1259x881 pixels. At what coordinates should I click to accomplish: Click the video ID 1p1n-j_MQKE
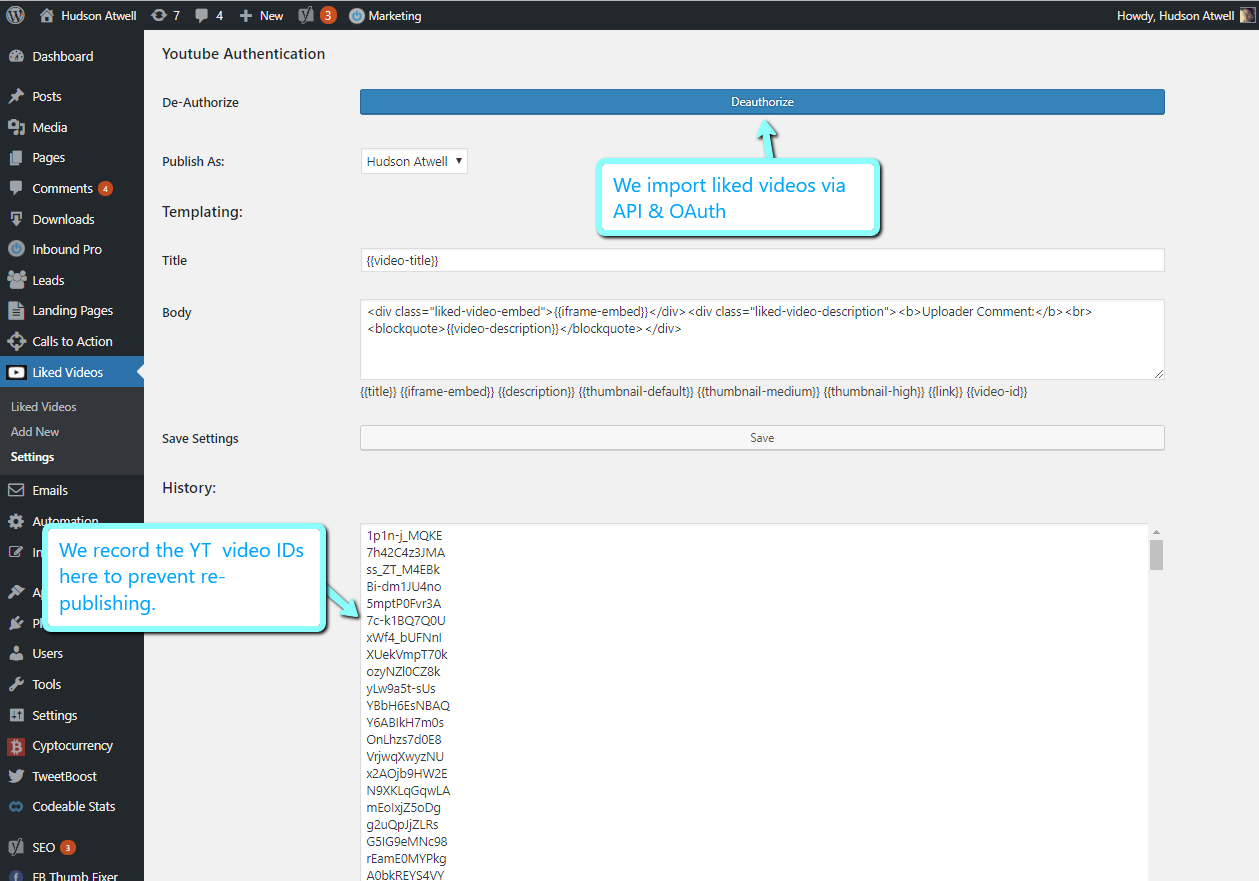(404, 536)
